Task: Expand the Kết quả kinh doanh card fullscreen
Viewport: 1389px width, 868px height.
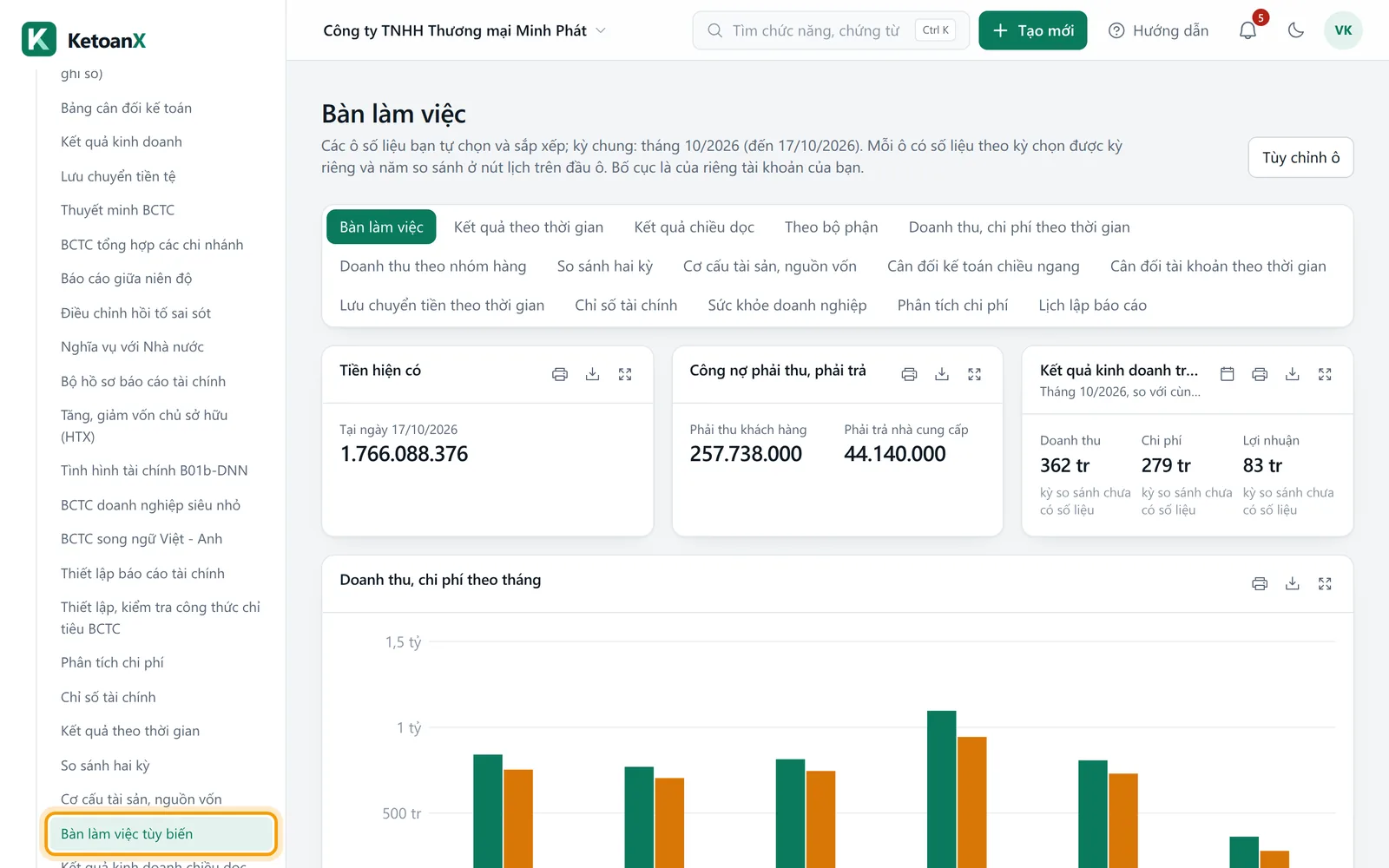Action: tap(1325, 374)
